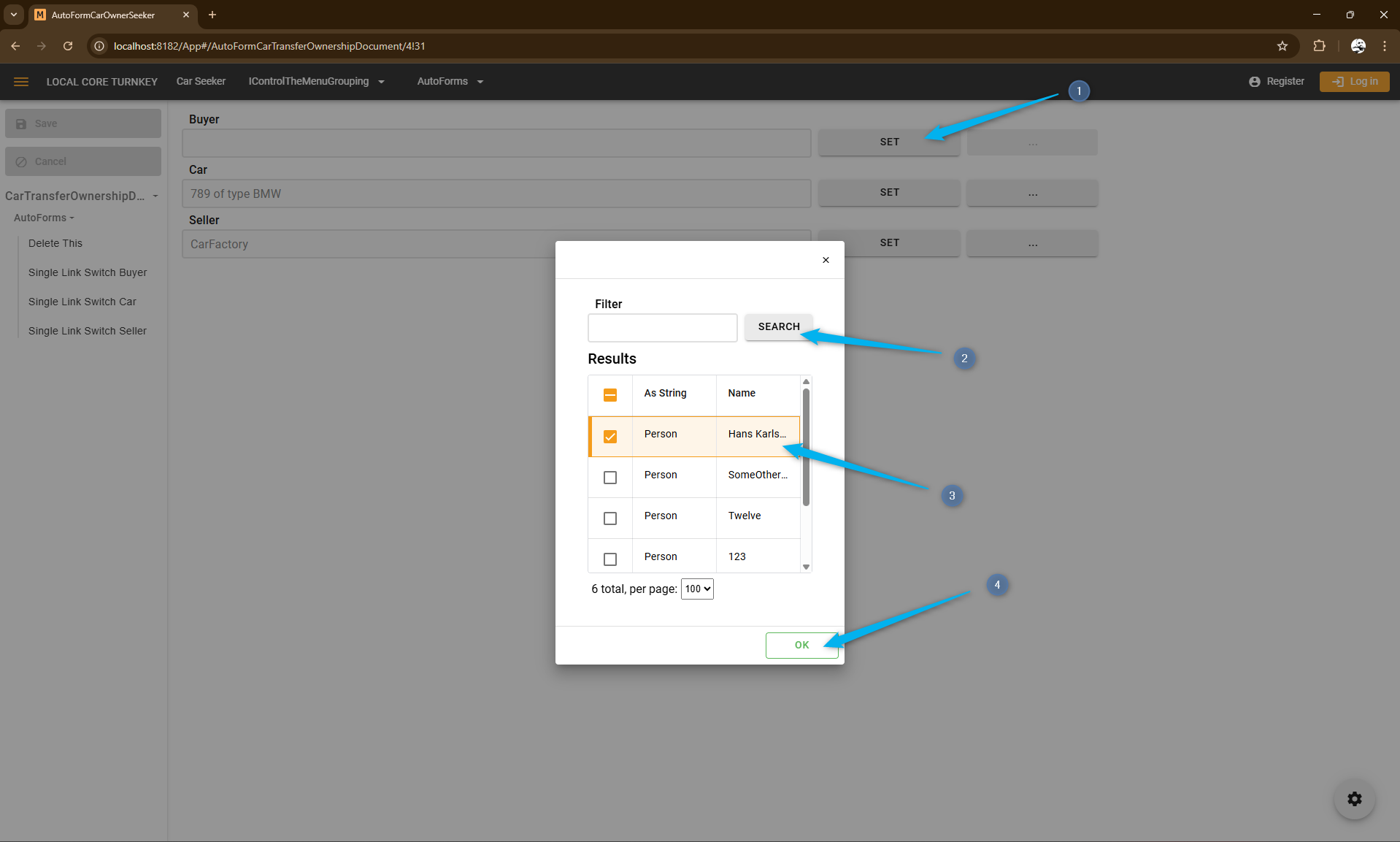This screenshot has height=842, width=1400.
Task: Expand the AutoForms navbar dropdown
Action: pyautogui.click(x=450, y=82)
